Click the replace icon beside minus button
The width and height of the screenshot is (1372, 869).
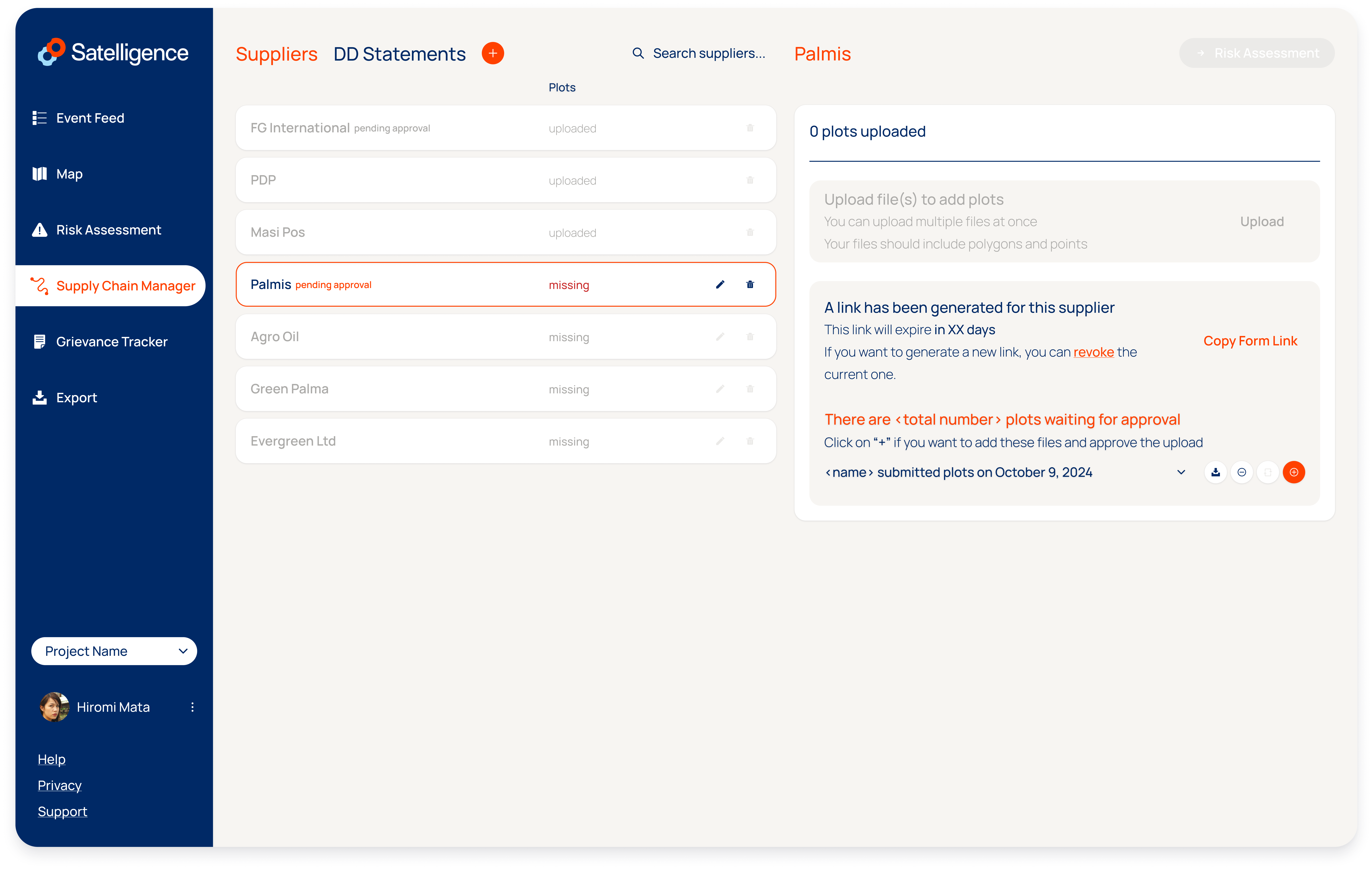click(1268, 472)
